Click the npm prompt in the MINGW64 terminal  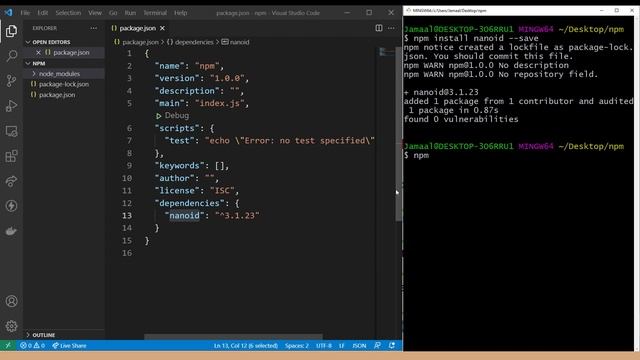pos(421,156)
